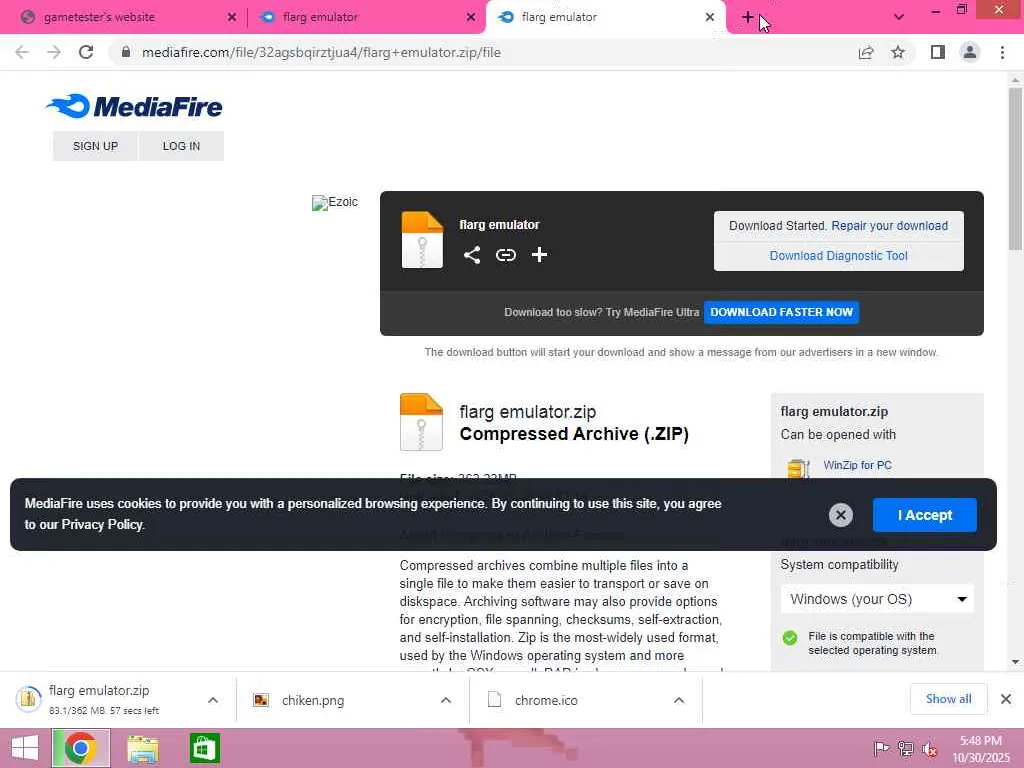The width and height of the screenshot is (1024, 768).
Task: Close the first flarg emulator tab
Action: pos(471,17)
